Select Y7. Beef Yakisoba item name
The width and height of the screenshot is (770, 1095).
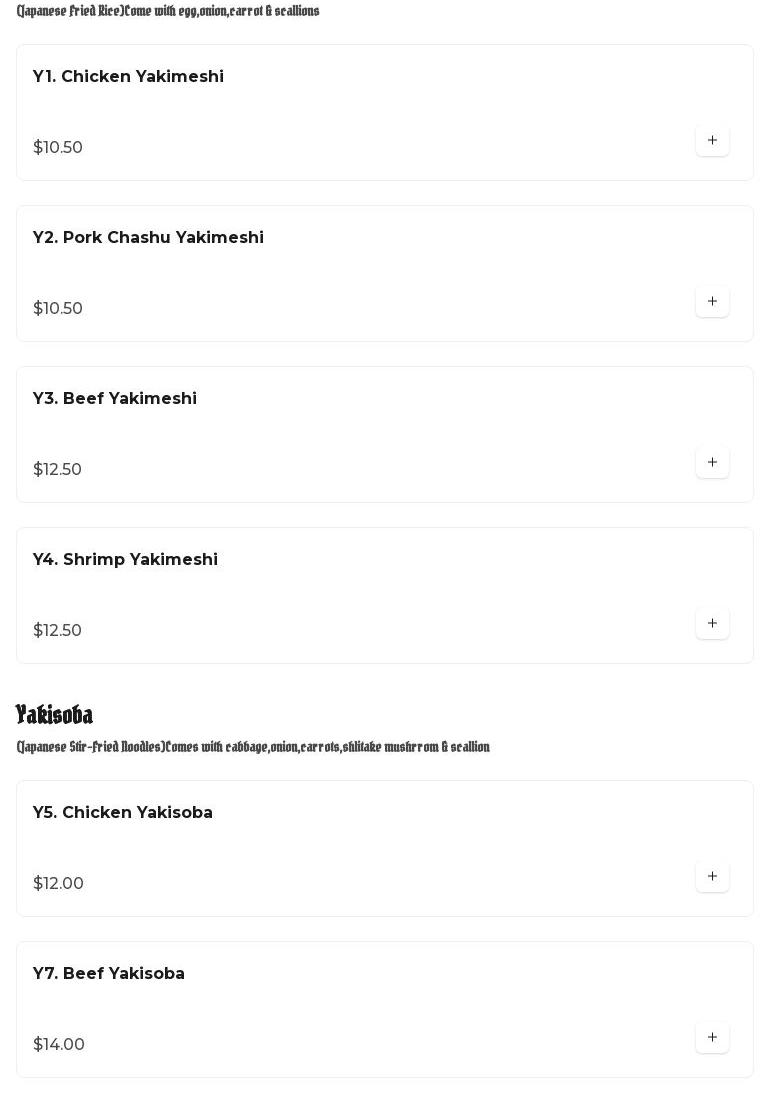click(109, 974)
